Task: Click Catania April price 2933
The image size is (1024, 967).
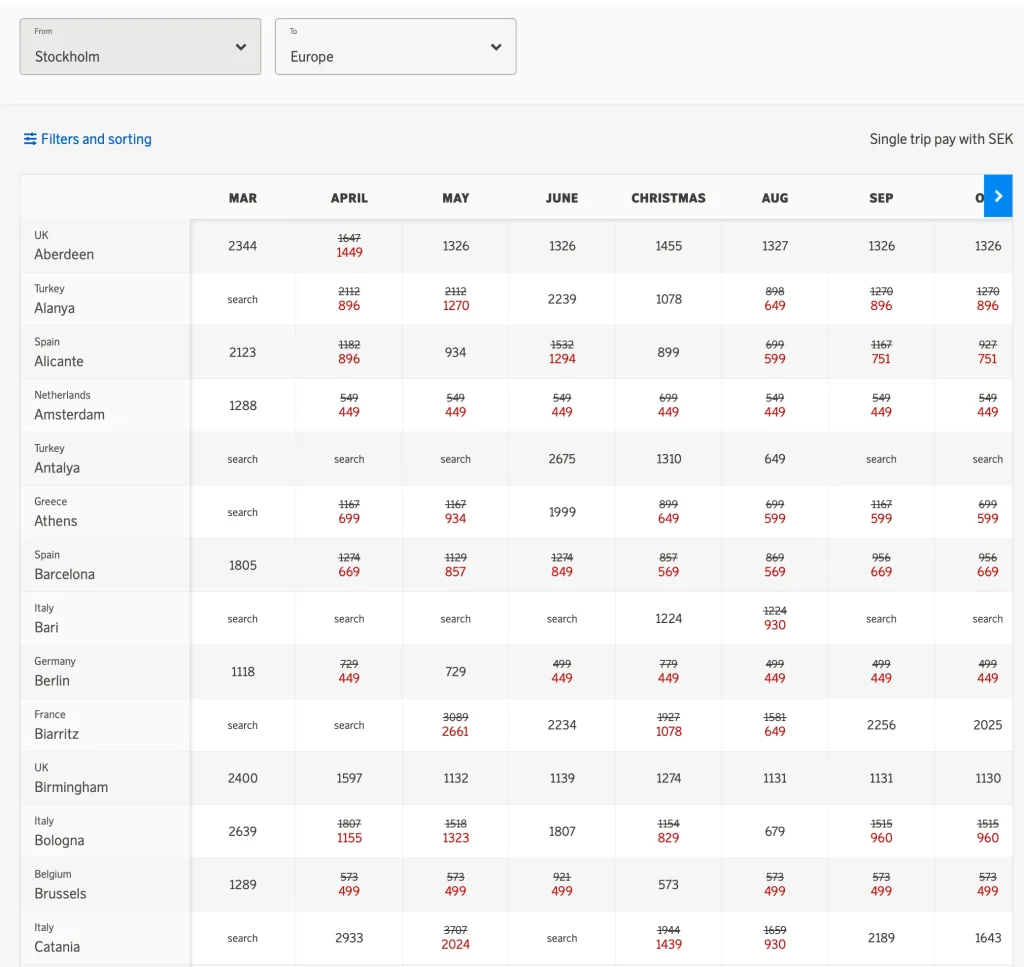Action: pos(349,938)
